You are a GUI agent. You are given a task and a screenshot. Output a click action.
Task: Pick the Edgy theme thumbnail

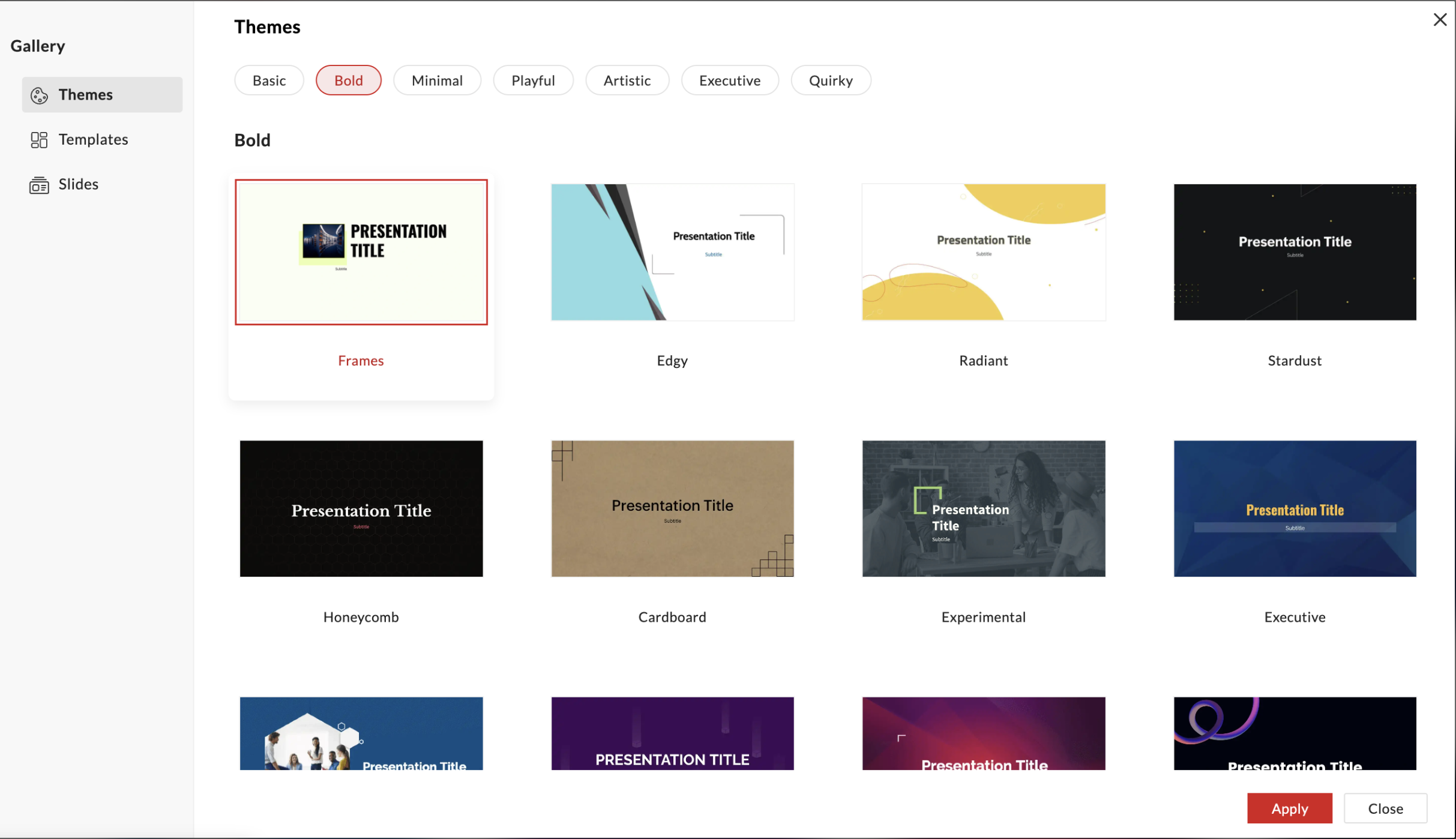pyautogui.click(x=672, y=252)
